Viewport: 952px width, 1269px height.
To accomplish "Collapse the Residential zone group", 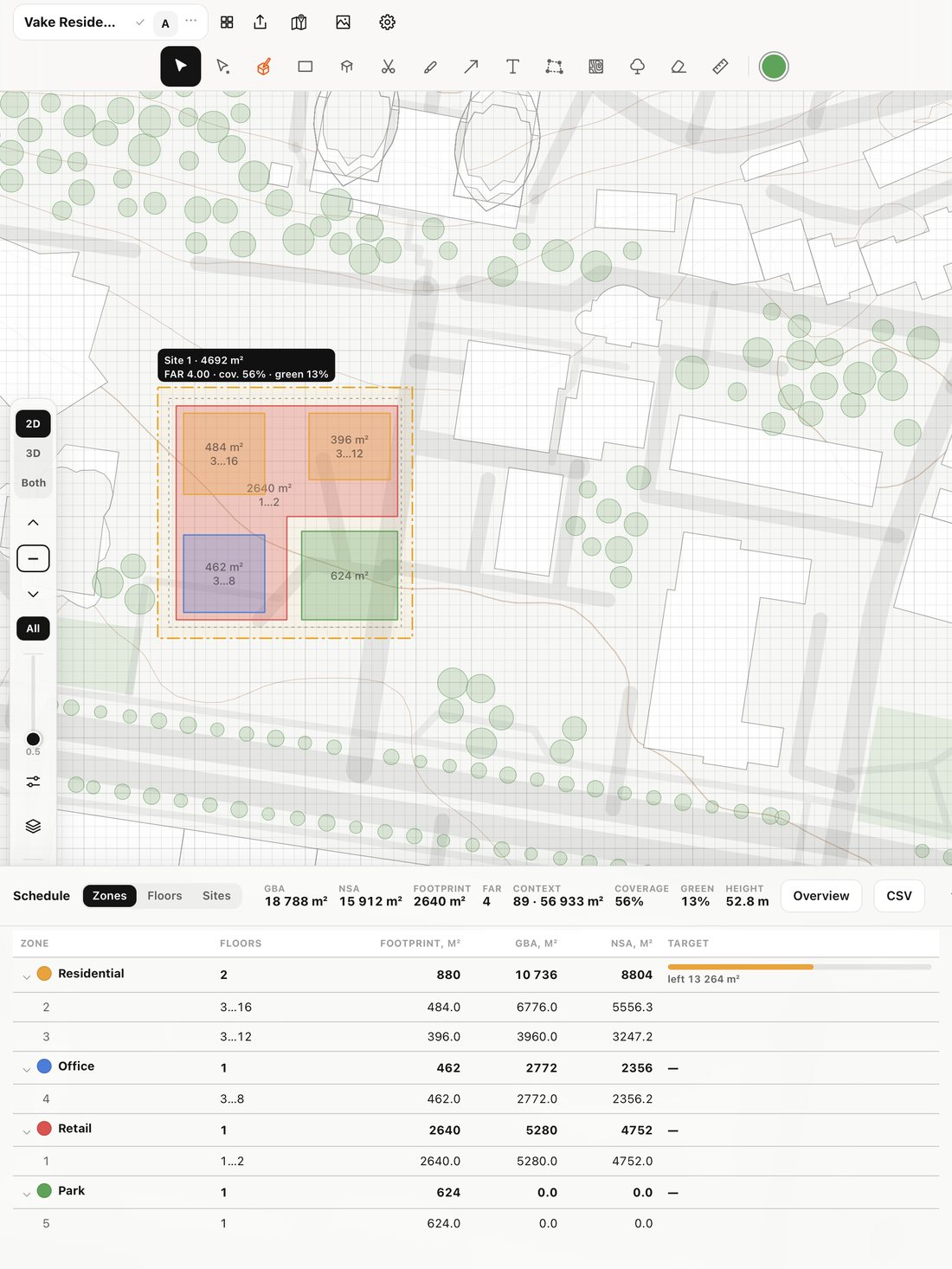I will point(26,976).
